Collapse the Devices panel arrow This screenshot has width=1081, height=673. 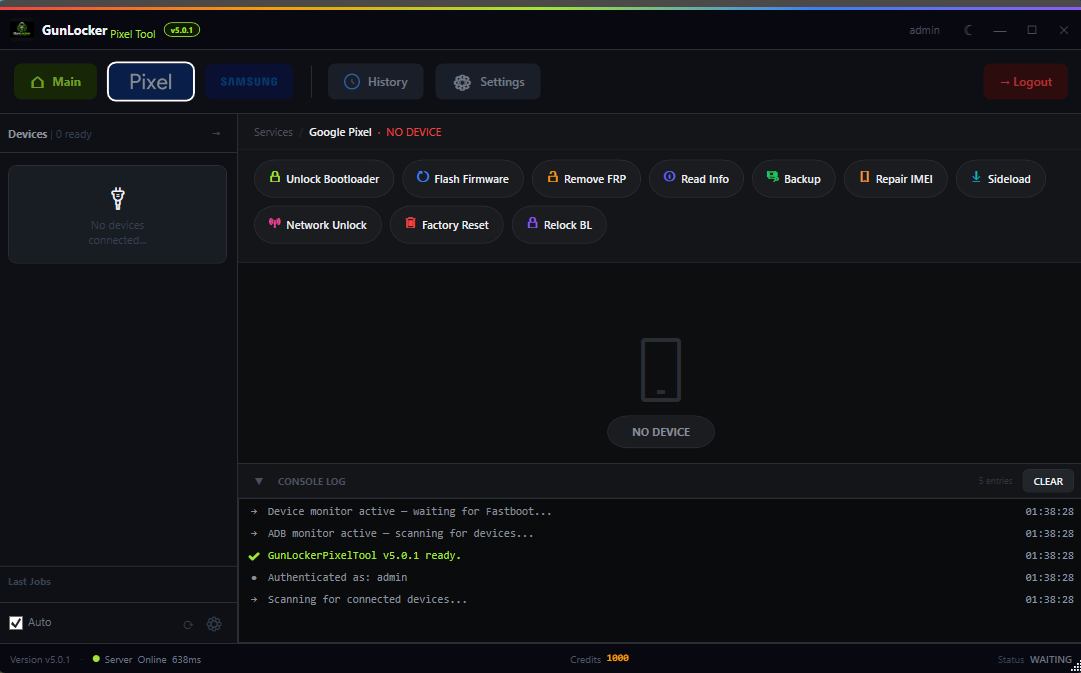click(216, 134)
